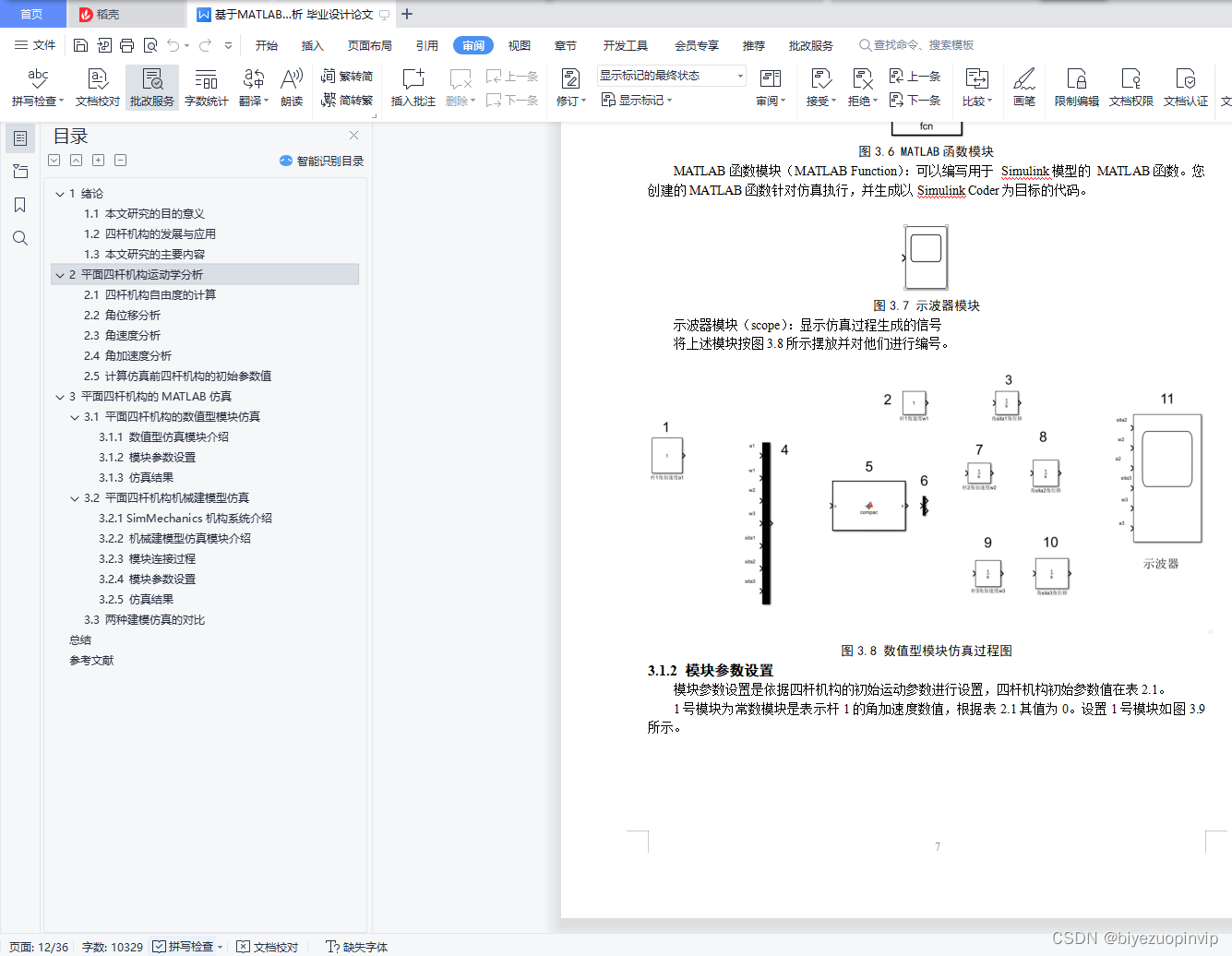This screenshot has width=1232, height=956.
Task: Click 文档校对 in the status bar
Action: pyautogui.click(x=268, y=947)
